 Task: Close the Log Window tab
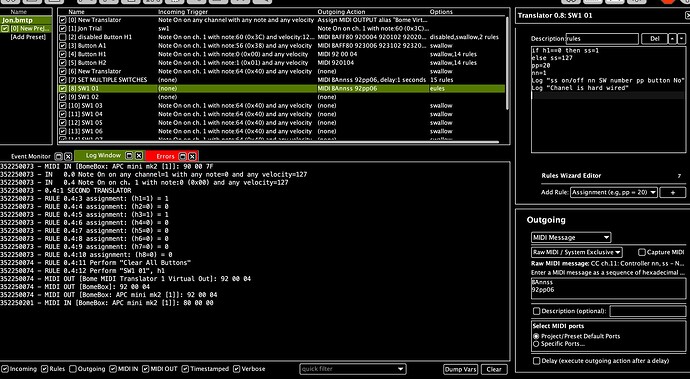click(139, 156)
